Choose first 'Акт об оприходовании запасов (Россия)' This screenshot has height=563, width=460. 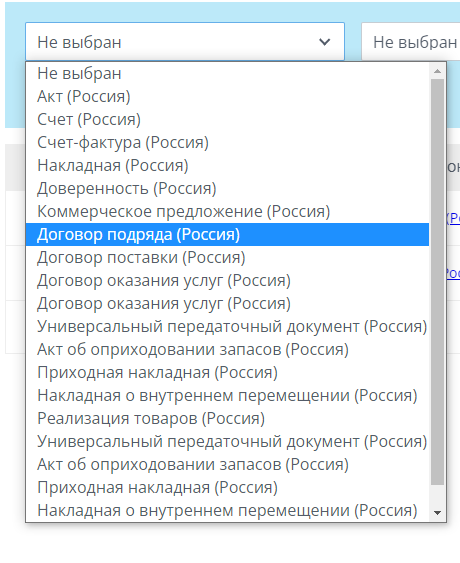(x=227, y=349)
